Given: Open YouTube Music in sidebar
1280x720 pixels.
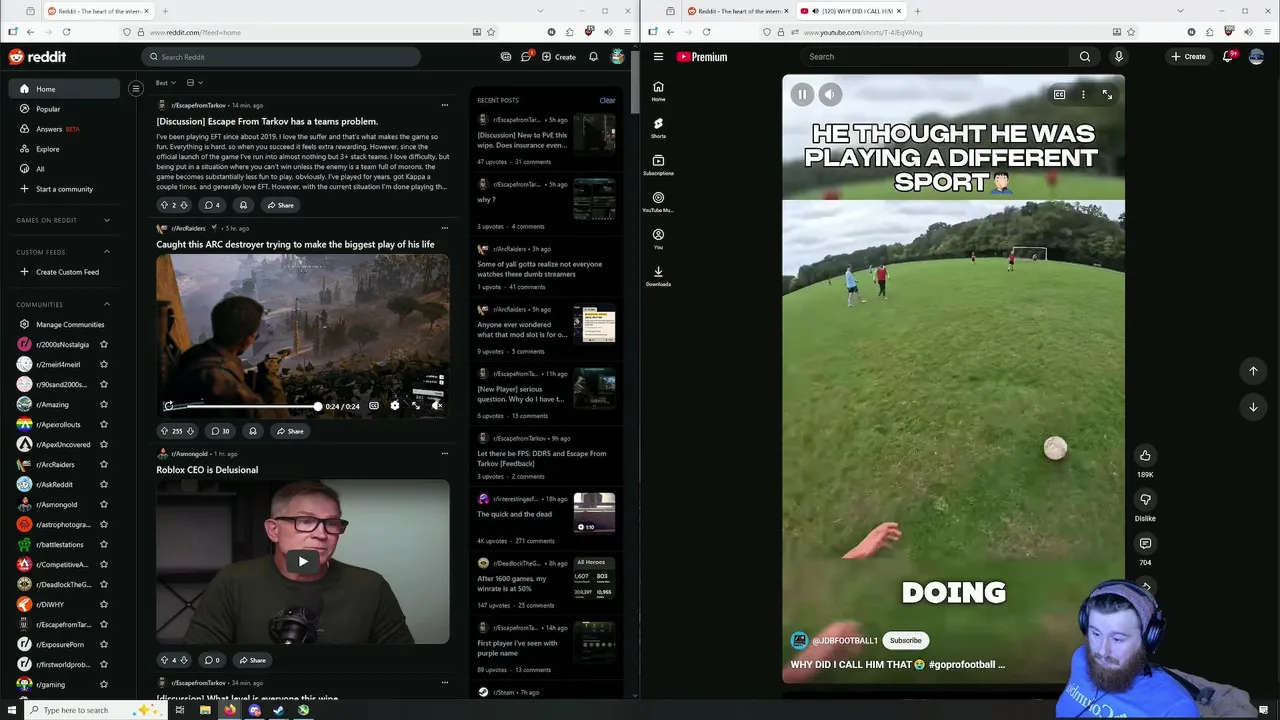Looking at the screenshot, I should click(x=658, y=202).
